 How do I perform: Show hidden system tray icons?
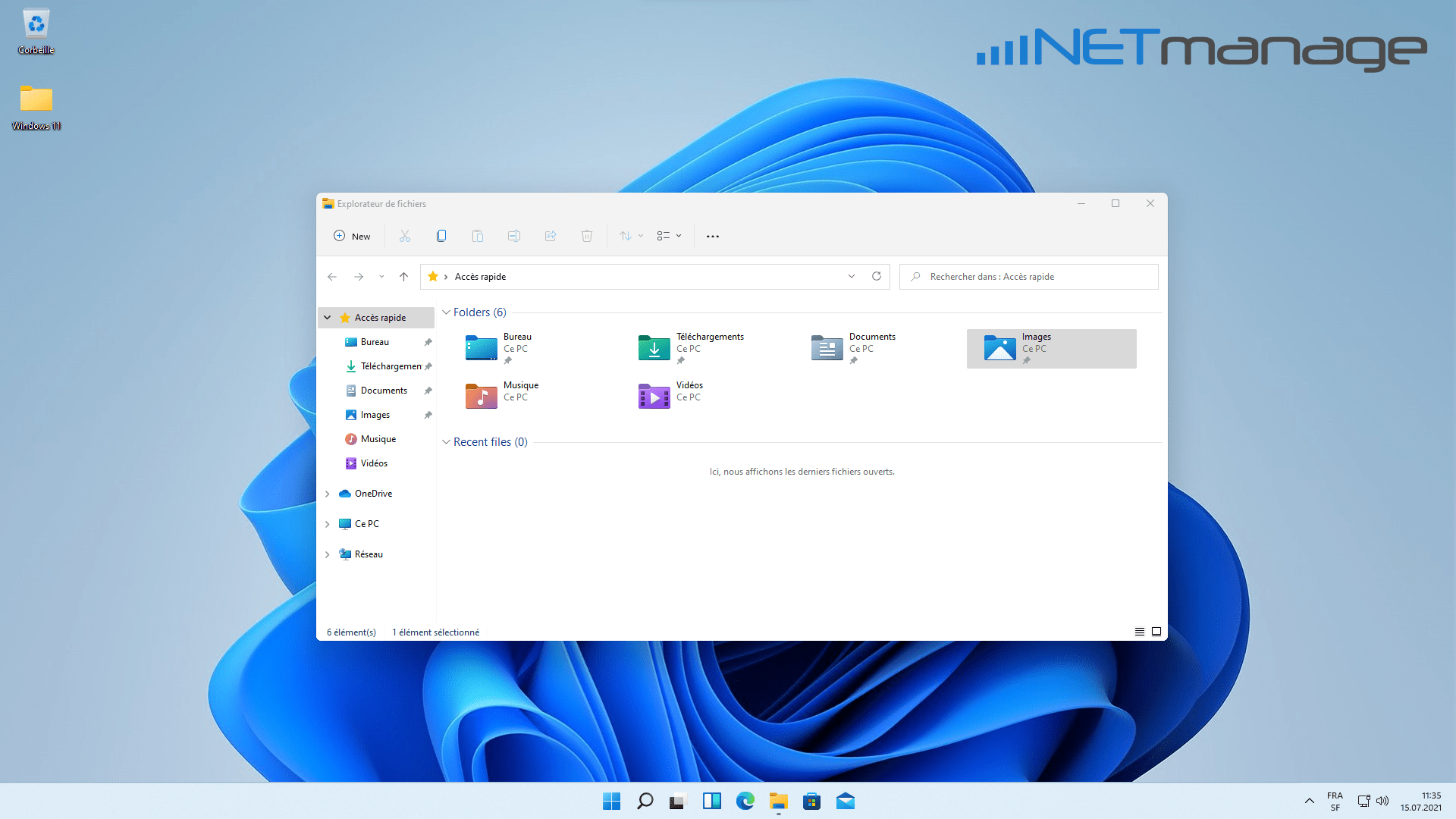[x=1309, y=801]
